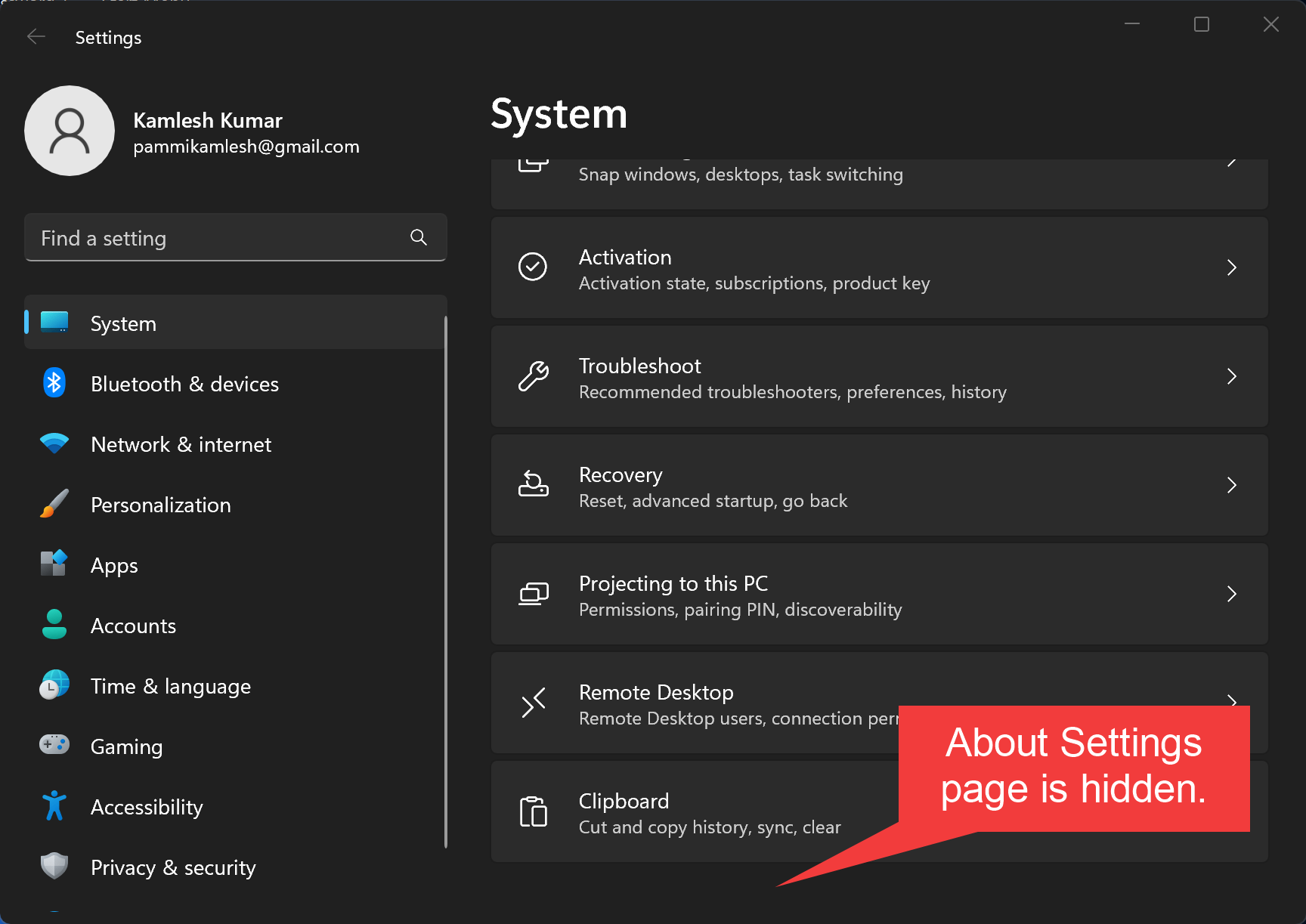Open Recovery reset options page
Image resolution: width=1306 pixels, height=924 pixels.
tap(879, 485)
